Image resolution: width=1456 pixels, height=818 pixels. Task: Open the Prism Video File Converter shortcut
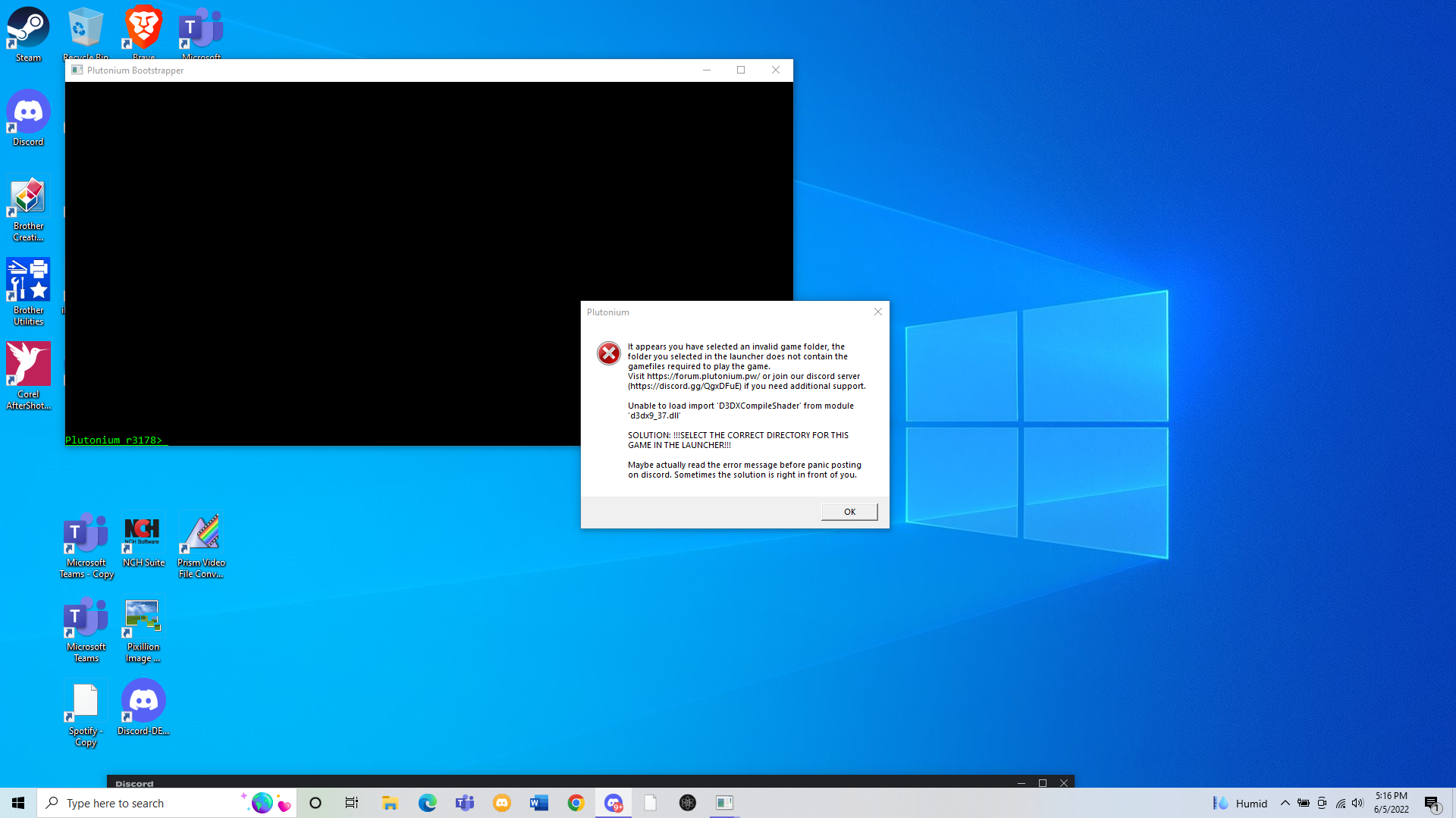(201, 545)
